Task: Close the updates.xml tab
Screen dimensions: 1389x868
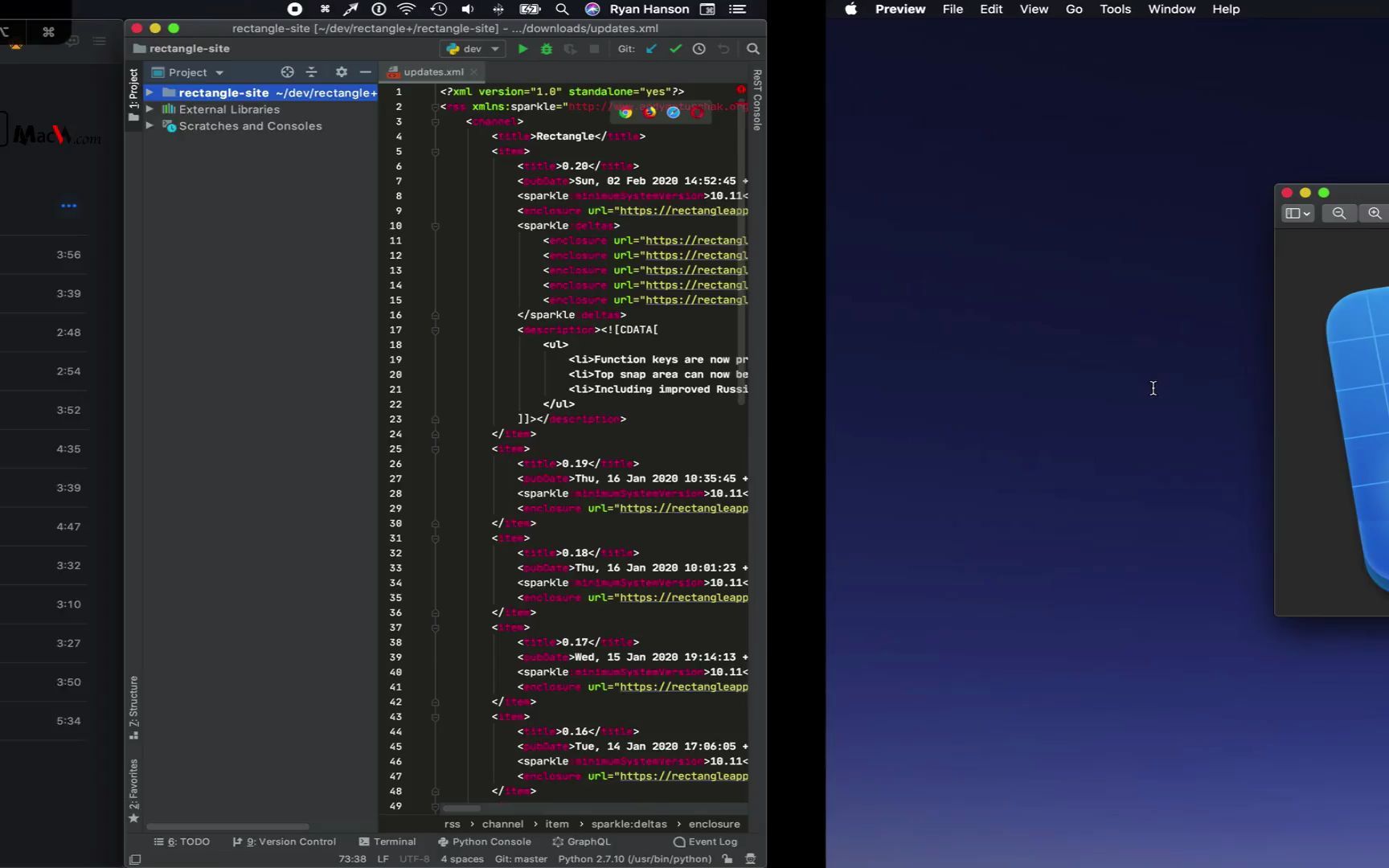Action: tap(474, 72)
